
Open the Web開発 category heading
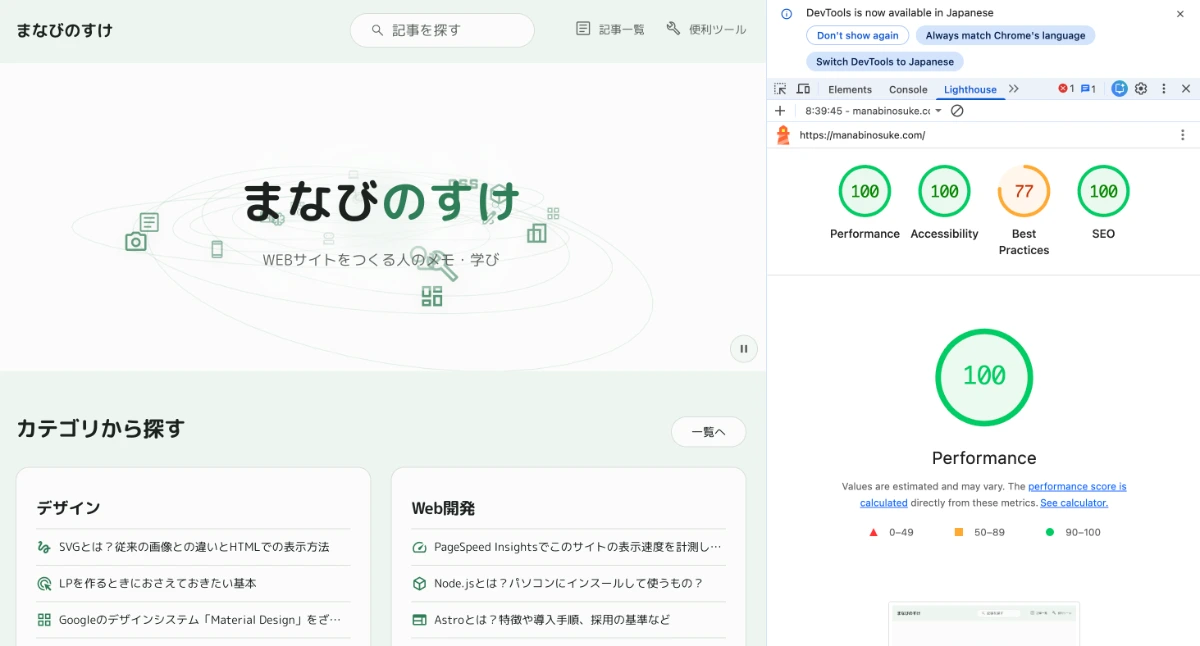click(x=443, y=508)
